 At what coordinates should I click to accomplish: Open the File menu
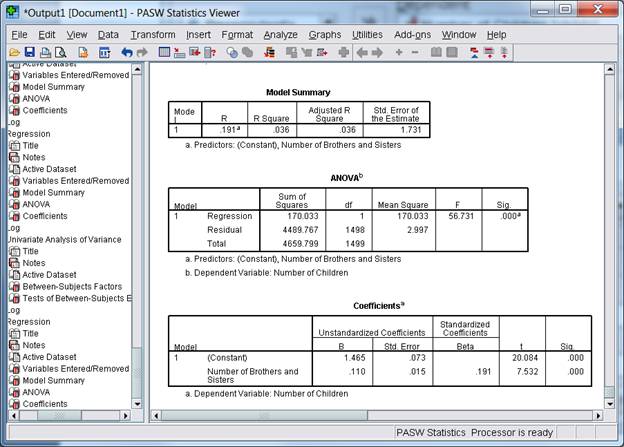19,35
